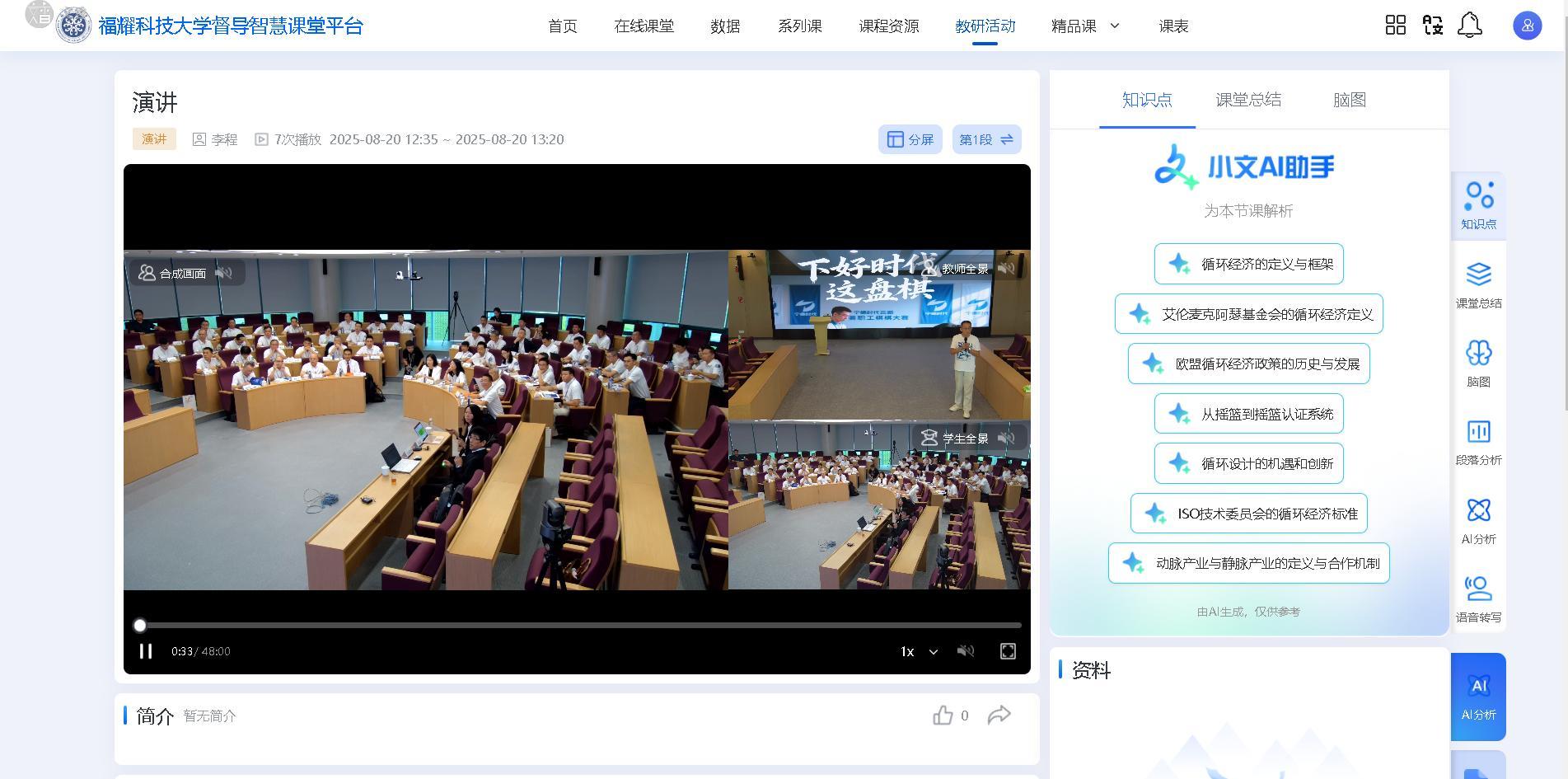Click the notification bell icon
This screenshot has width=1568, height=779.
pyautogui.click(x=1469, y=26)
